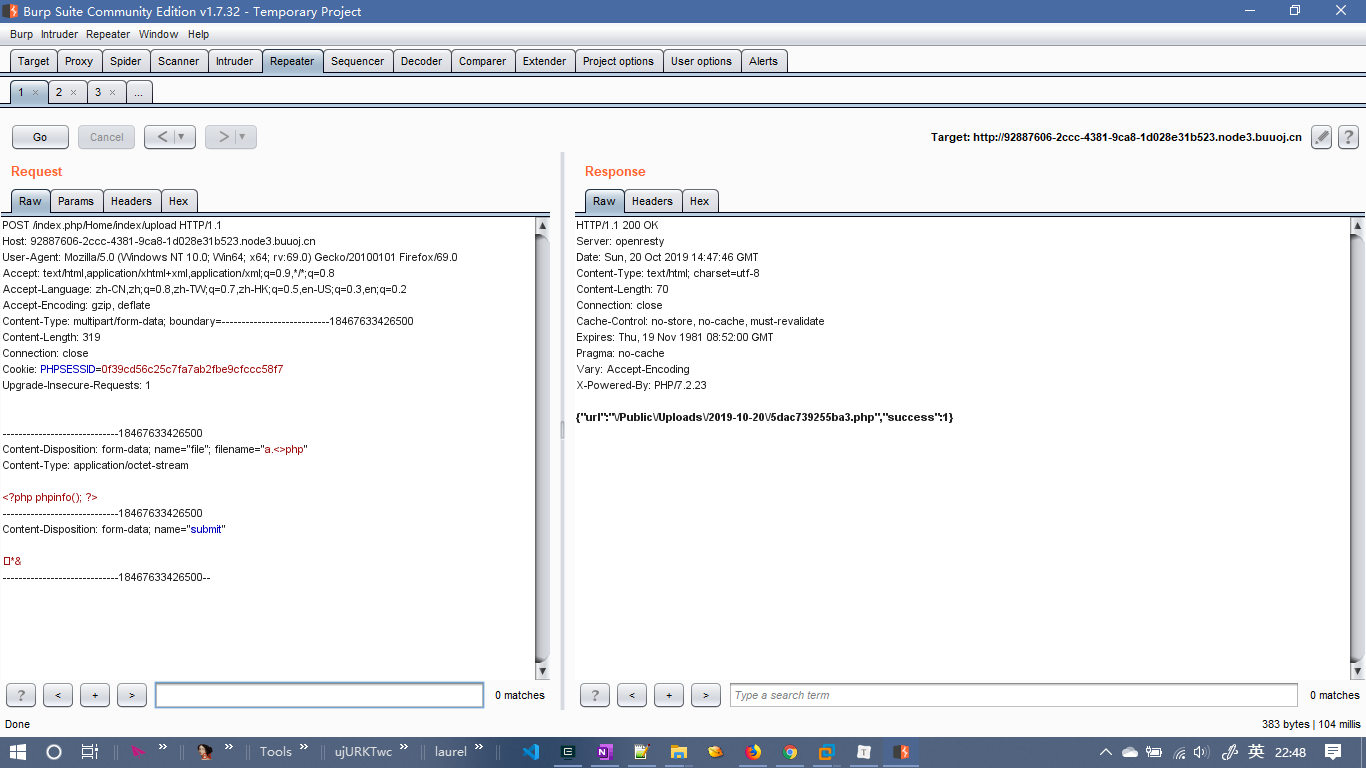This screenshot has width=1366, height=768.
Task: Switch to Target tab
Action: pos(33,61)
